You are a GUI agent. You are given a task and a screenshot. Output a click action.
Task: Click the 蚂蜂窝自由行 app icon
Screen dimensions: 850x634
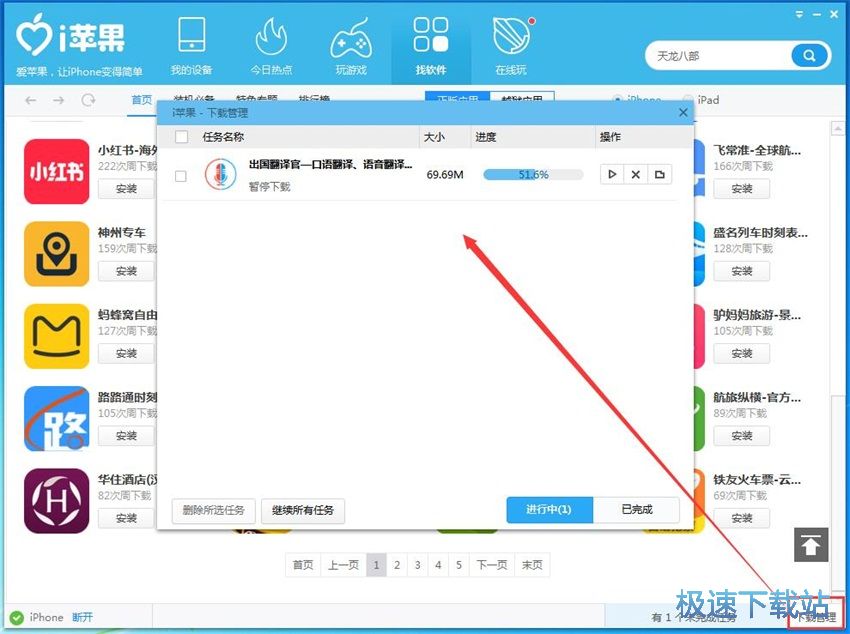click(x=56, y=336)
